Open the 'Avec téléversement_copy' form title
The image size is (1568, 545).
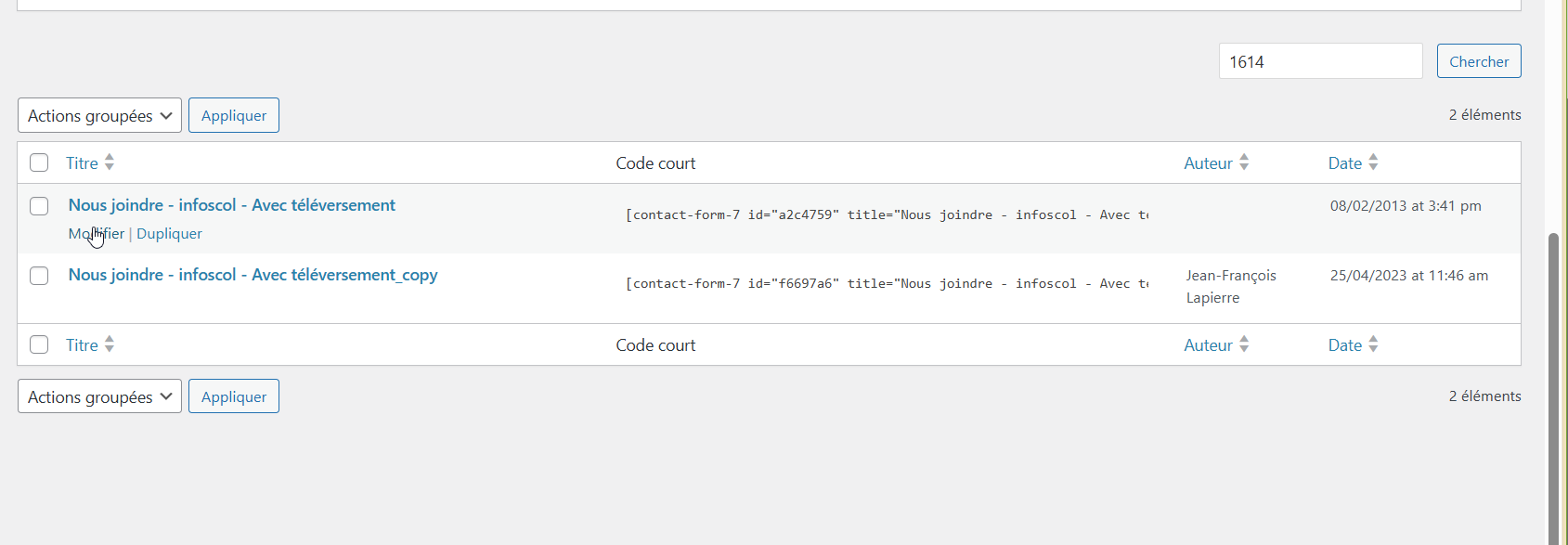pyautogui.click(x=253, y=275)
